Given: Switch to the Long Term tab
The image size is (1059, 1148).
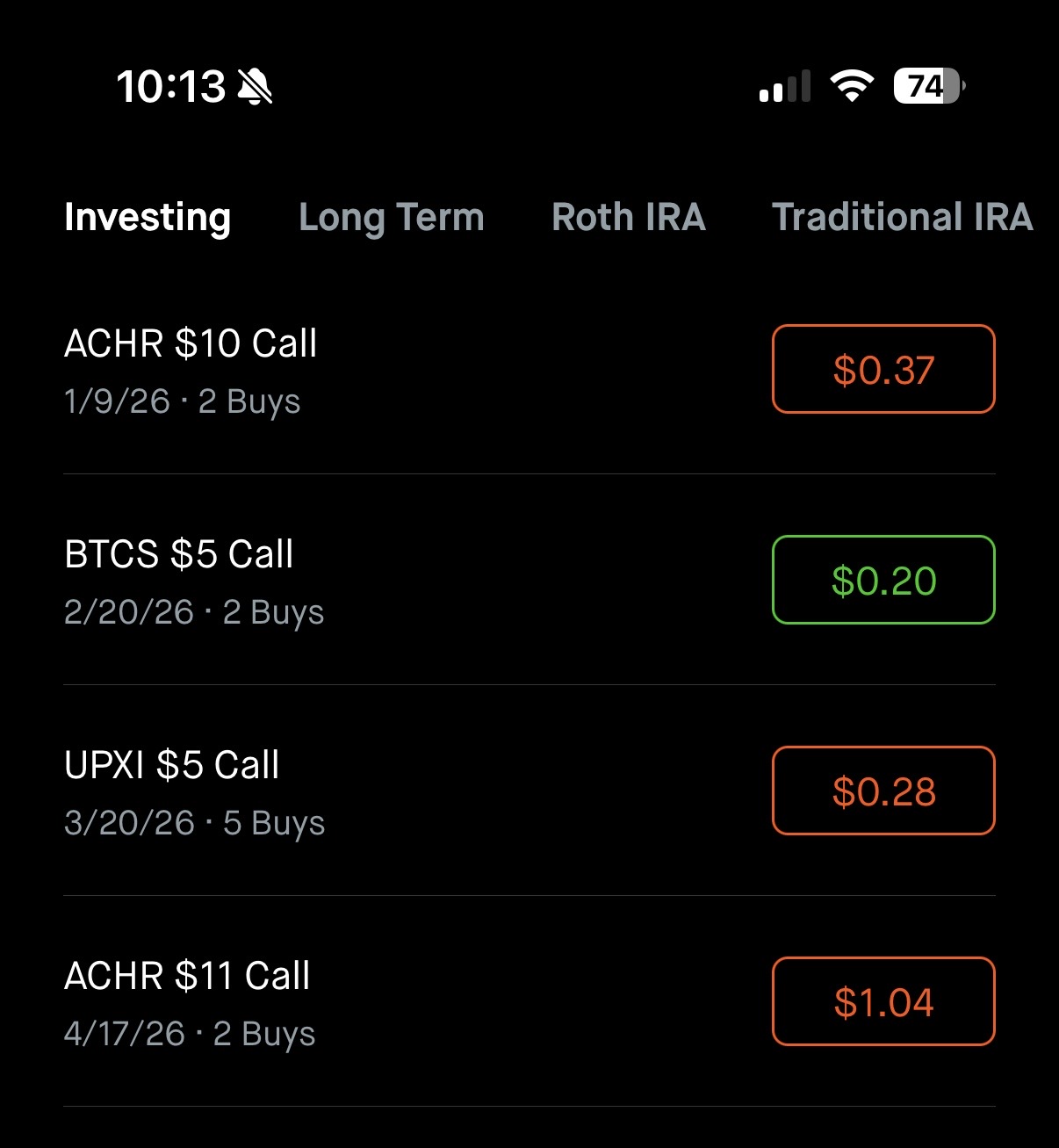Looking at the screenshot, I should click(392, 217).
